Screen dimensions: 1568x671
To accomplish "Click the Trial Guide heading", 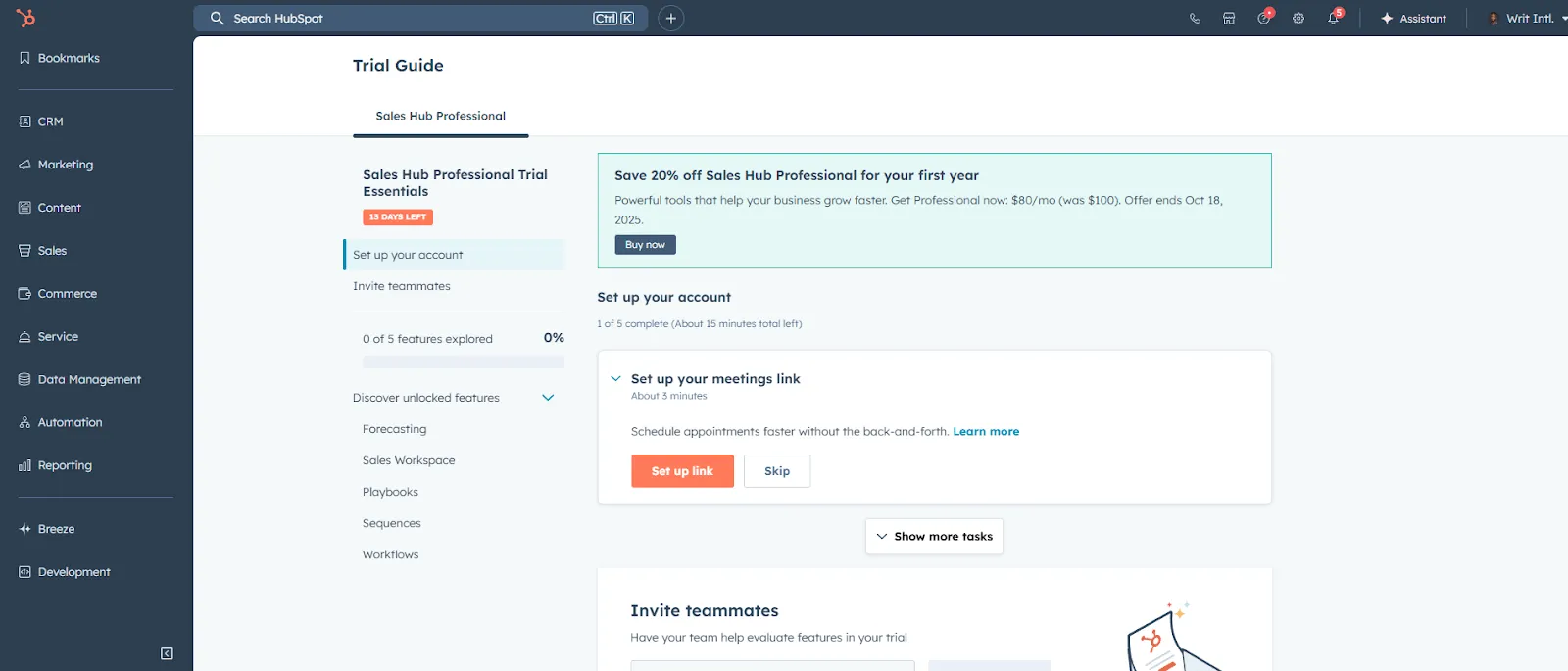I will click(398, 65).
